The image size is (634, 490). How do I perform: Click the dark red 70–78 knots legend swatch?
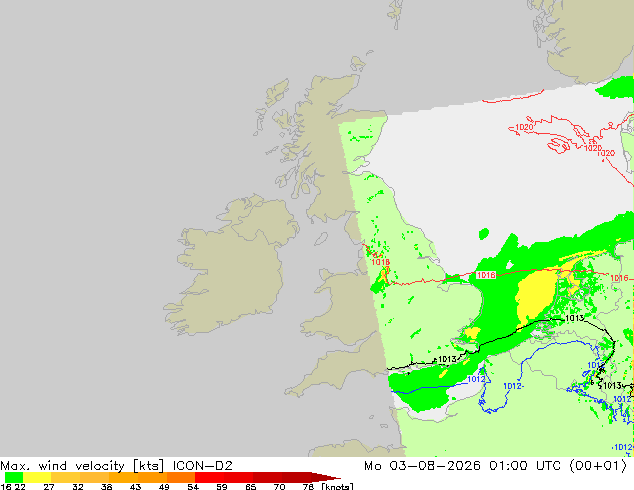click(296, 477)
